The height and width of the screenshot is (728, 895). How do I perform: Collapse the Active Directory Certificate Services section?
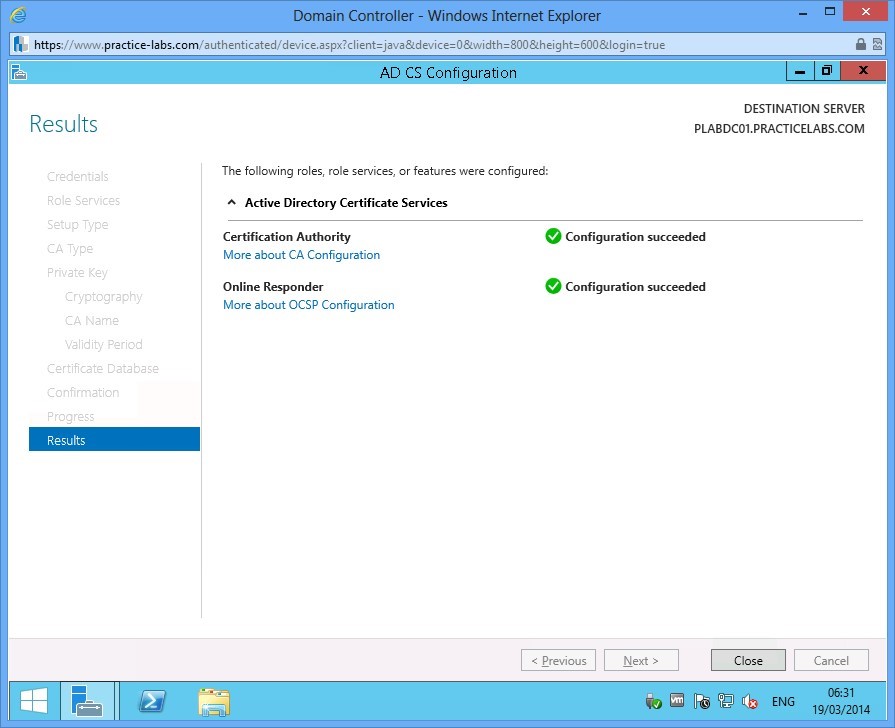point(231,202)
